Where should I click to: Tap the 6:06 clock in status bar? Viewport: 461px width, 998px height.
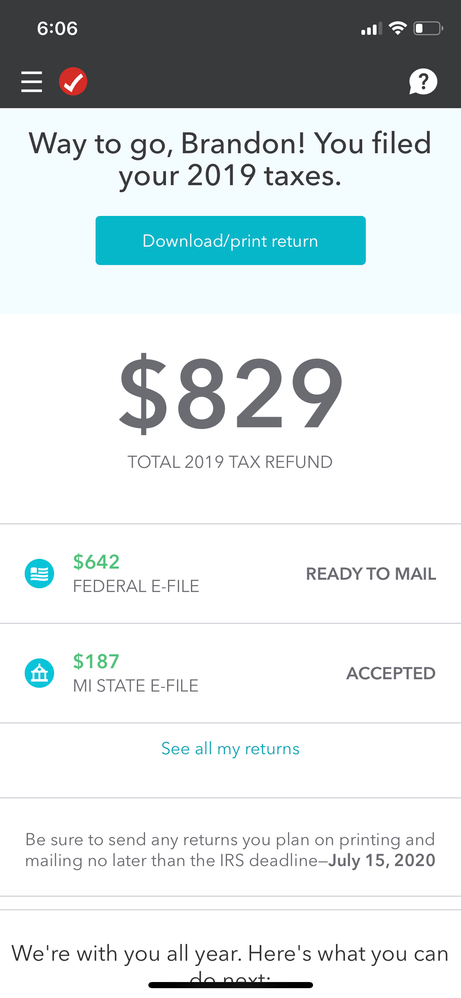57,29
